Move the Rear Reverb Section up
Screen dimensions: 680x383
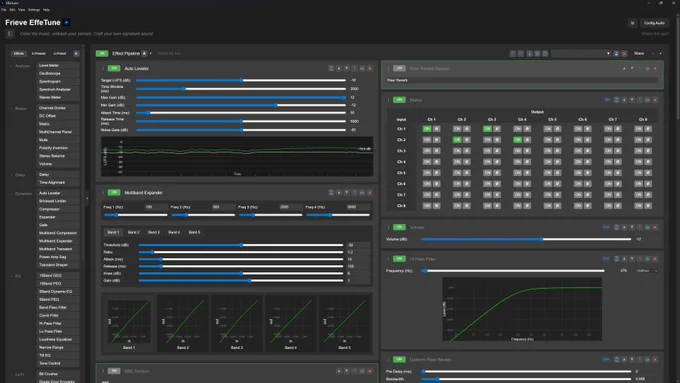coord(624,69)
